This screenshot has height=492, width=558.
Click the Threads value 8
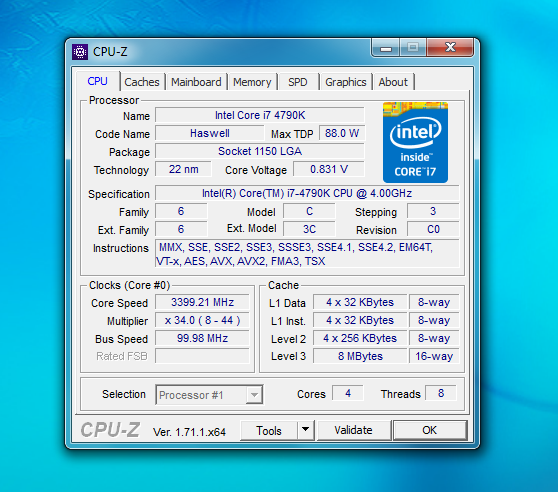[441, 393]
